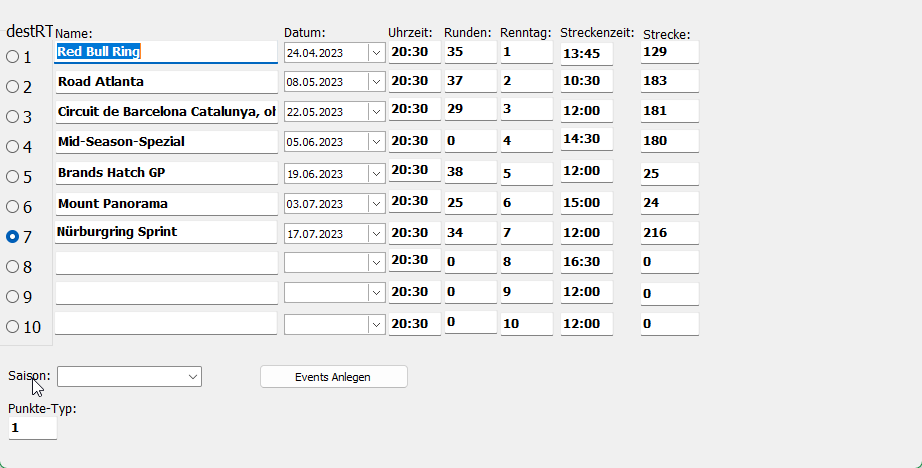Open the Saison combo box
Screen dimensions: 922x468
[129, 376]
